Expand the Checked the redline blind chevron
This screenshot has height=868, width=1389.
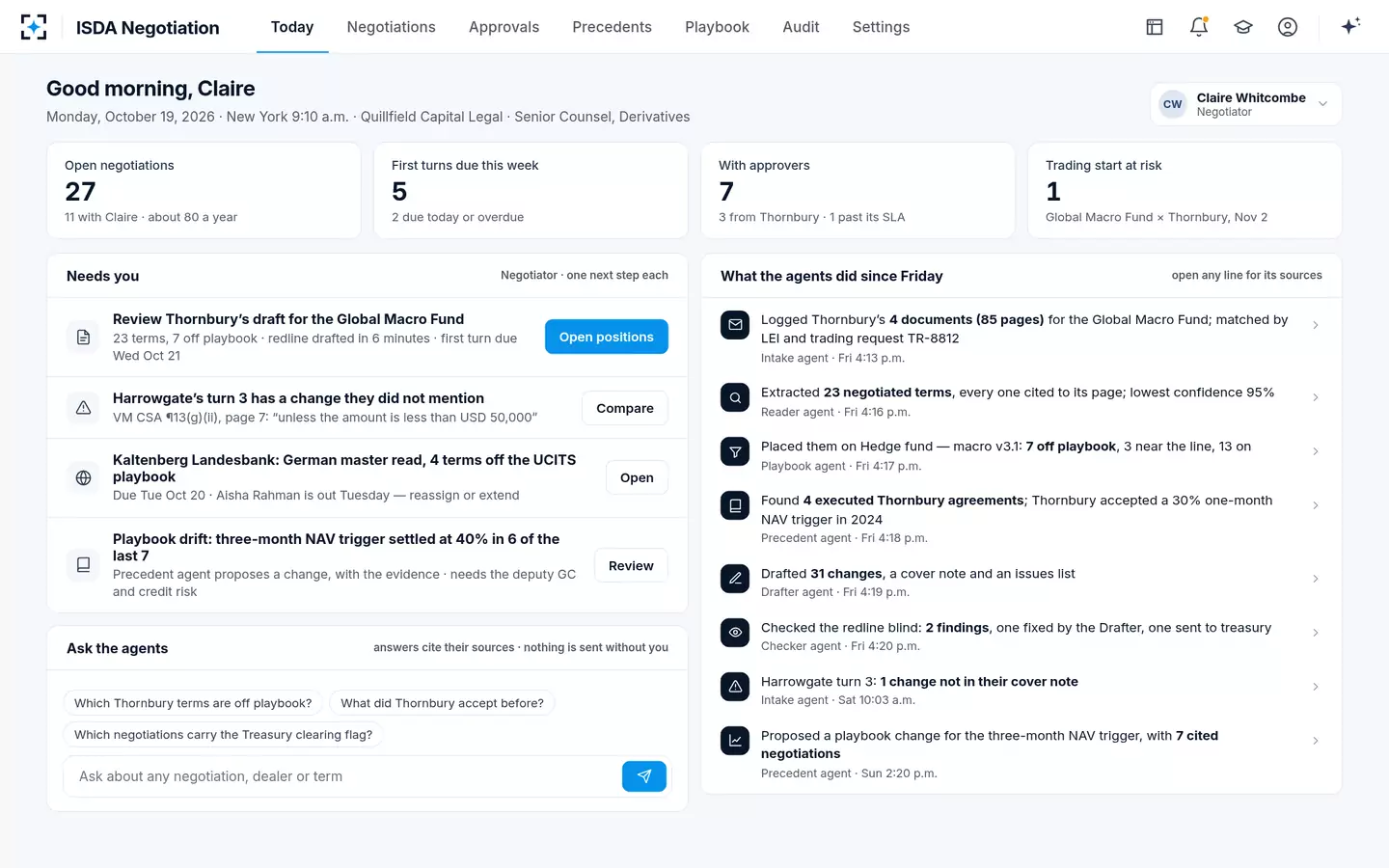pyautogui.click(x=1316, y=633)
